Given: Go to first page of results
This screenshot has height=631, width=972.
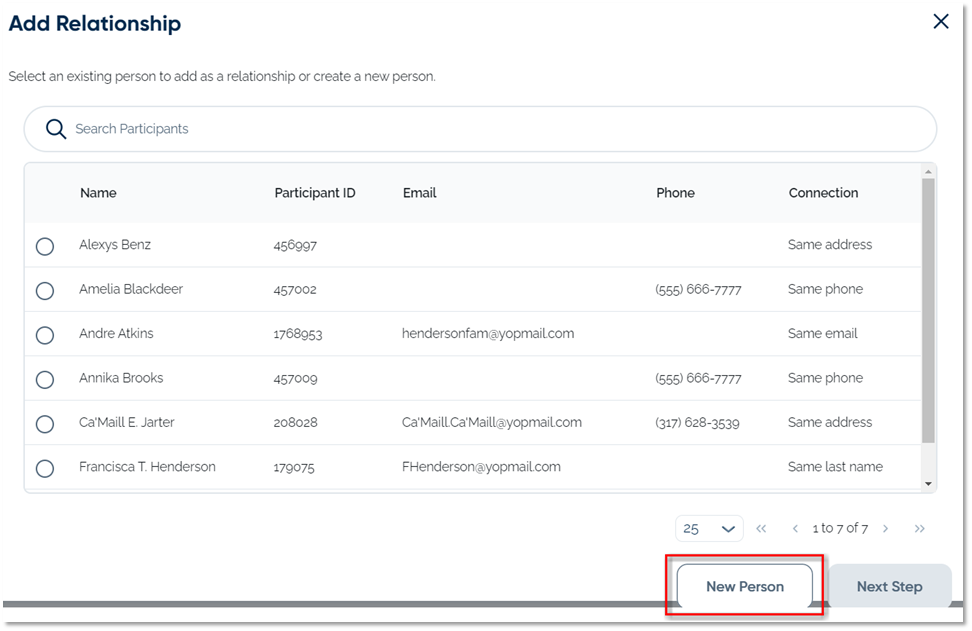Looking at the screenshot, I should tap(761, 529).
